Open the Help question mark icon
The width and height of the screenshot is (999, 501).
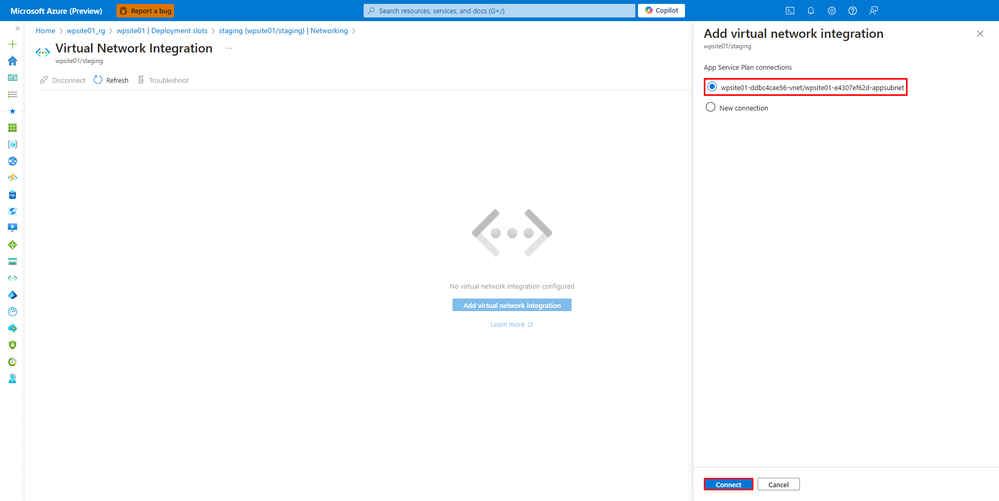click(x=852, y=11)
